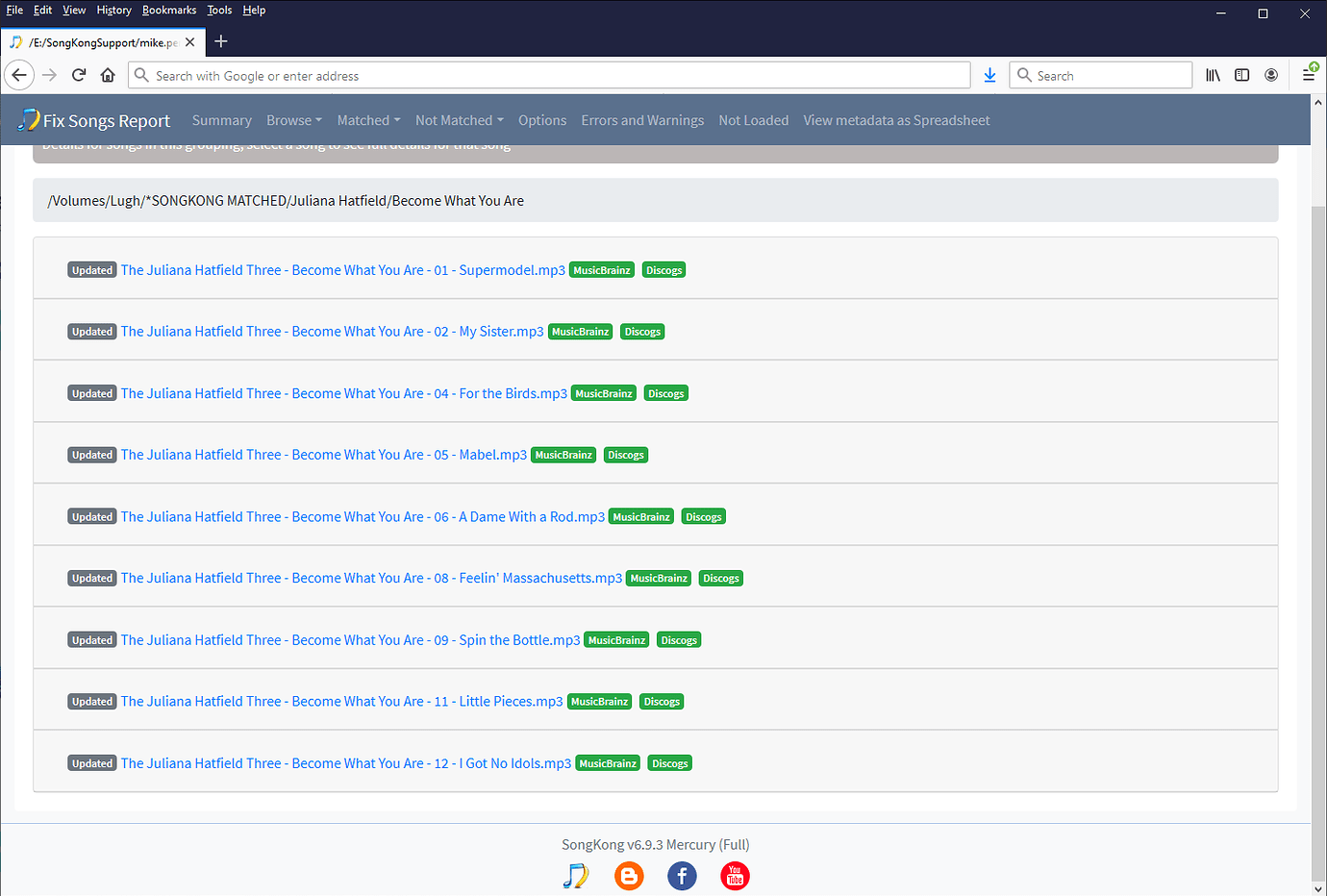
Task: Click MusicBrainz badge for My Sister.mp3
Action: (x=581, y=332)
